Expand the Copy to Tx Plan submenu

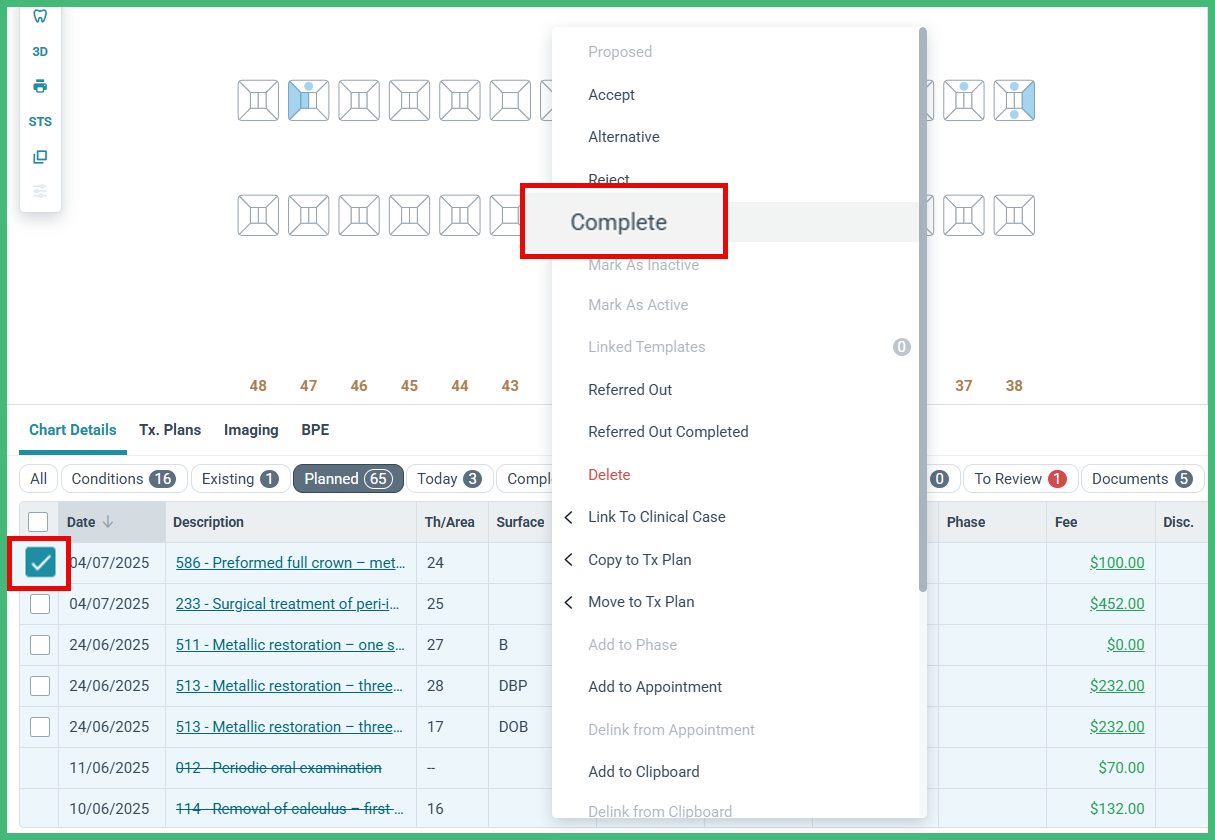pos(640,559)
